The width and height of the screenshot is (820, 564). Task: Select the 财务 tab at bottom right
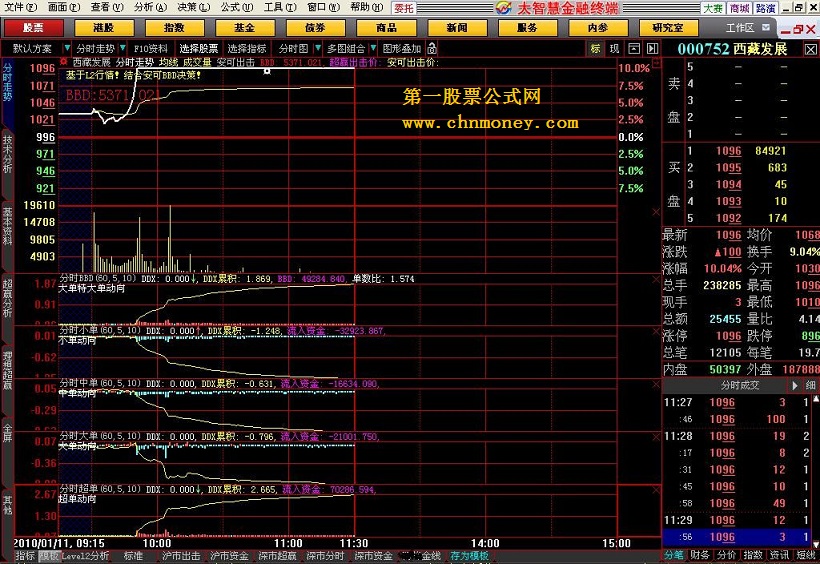pos(700,555)
